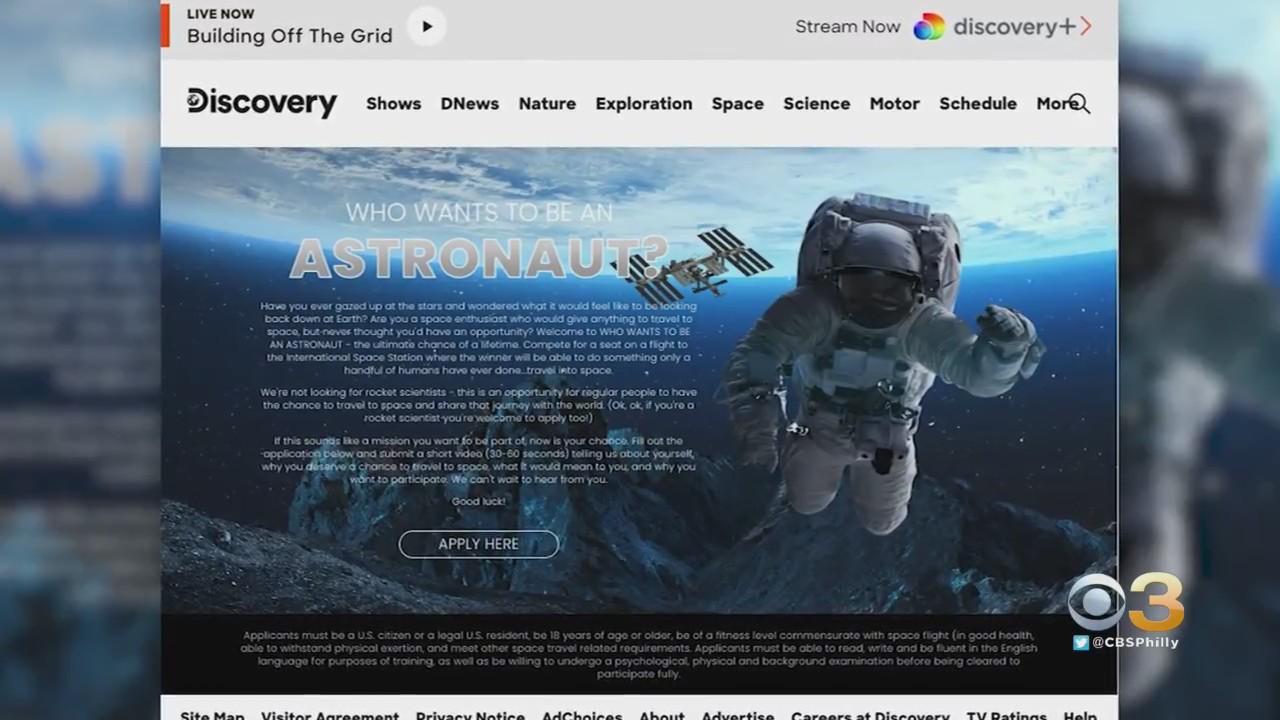Click the arrow next to discovery+
1280x720 pixels.
(1086, 27)
